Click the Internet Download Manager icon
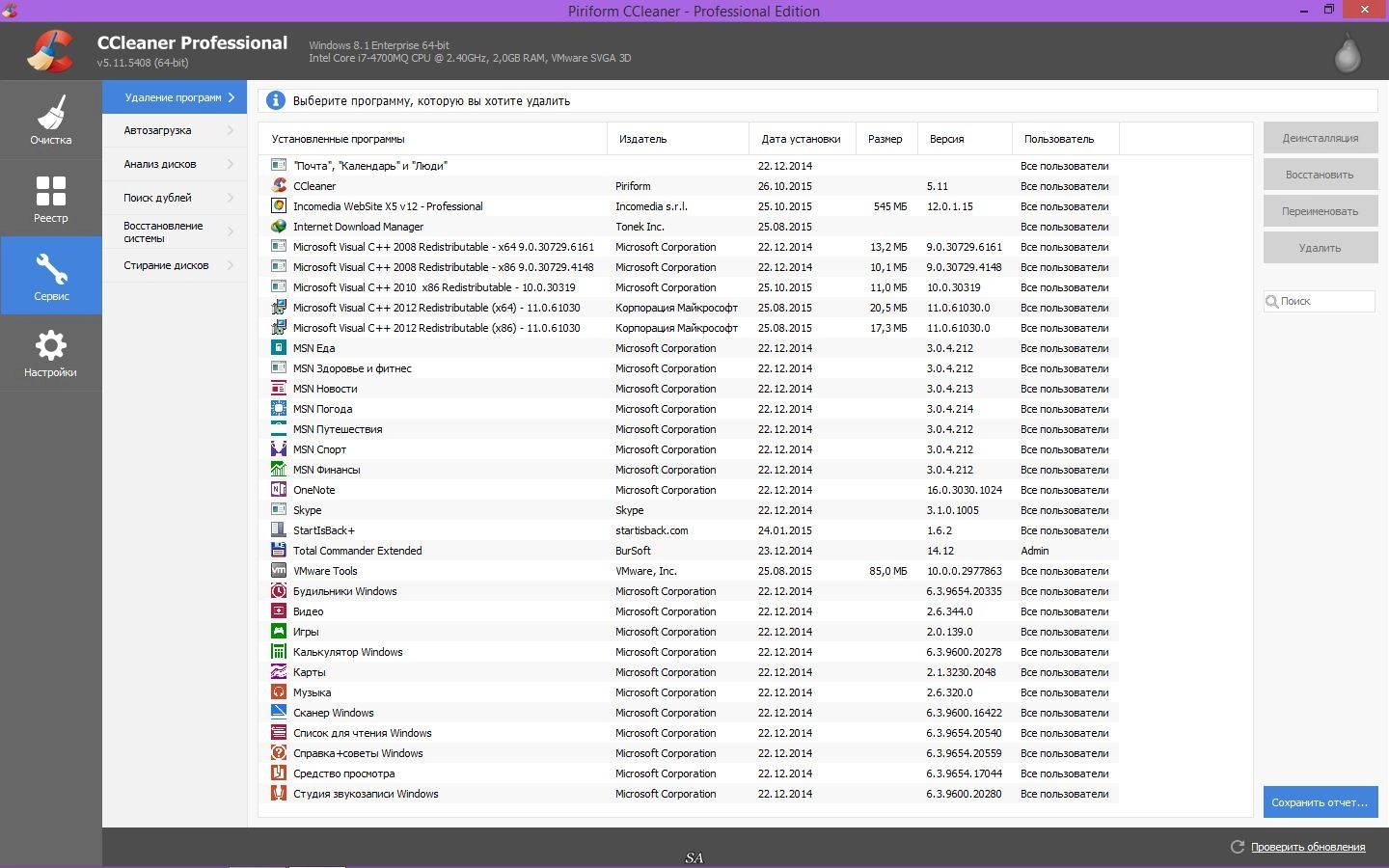Screen dimensions: 1389x868 click(279, 226)
